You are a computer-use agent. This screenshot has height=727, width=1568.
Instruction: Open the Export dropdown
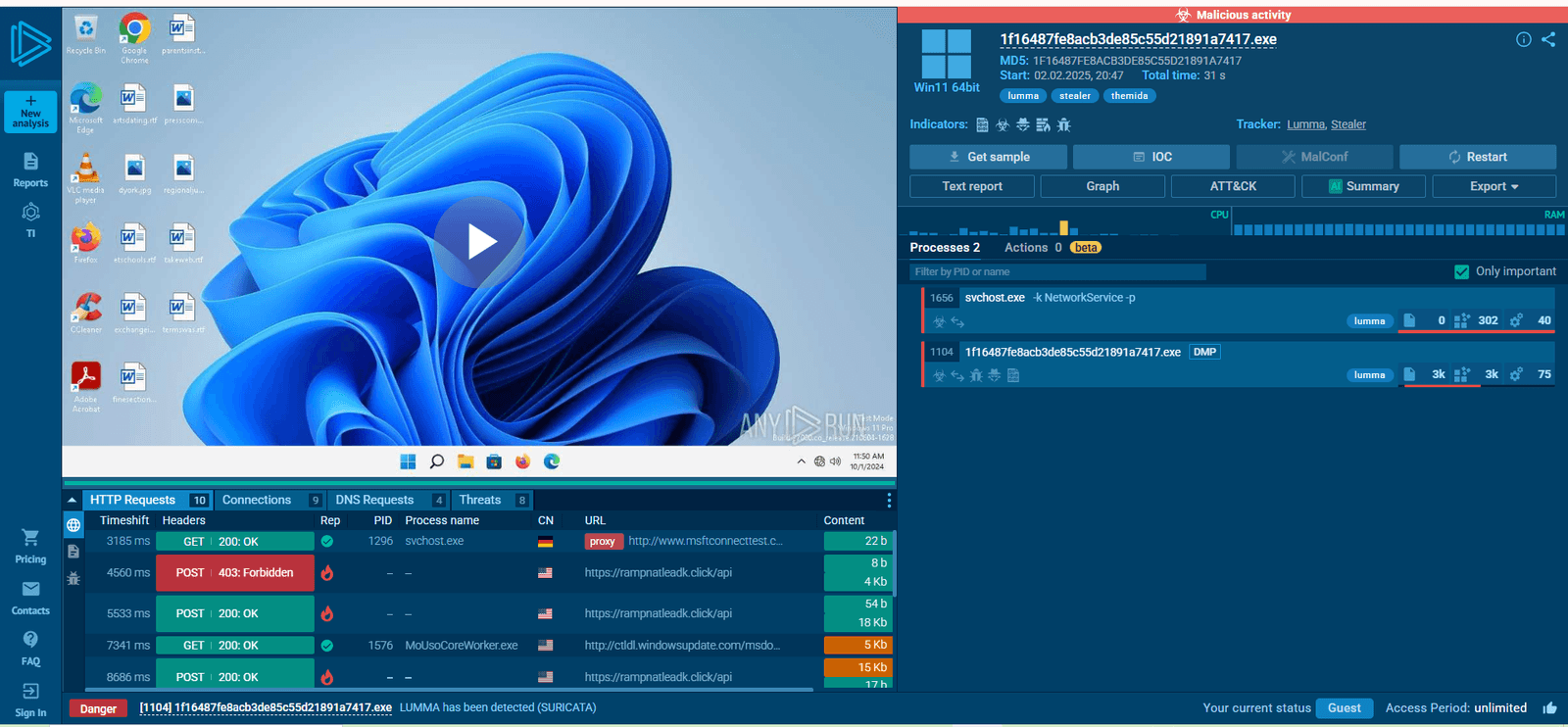click(x=1494, y=186)
